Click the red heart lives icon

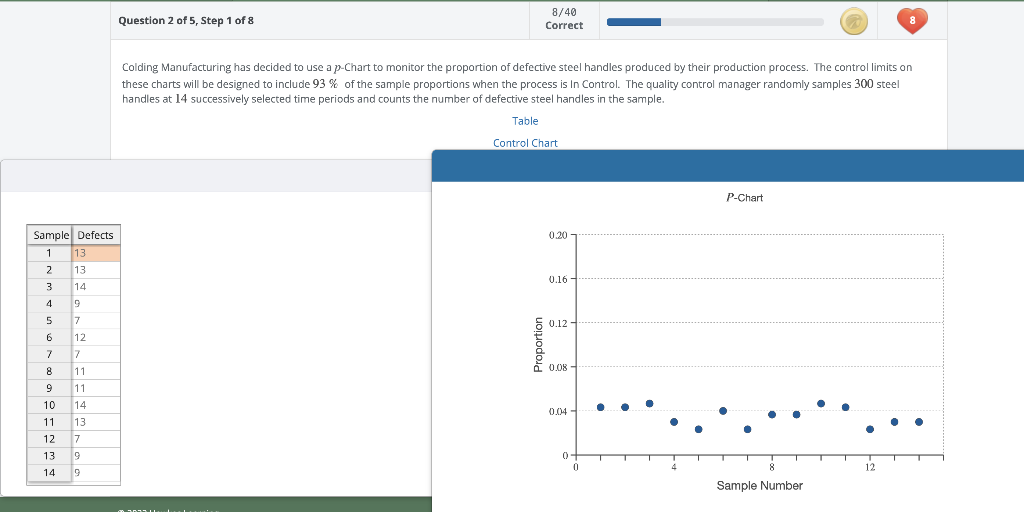point(912,21)
